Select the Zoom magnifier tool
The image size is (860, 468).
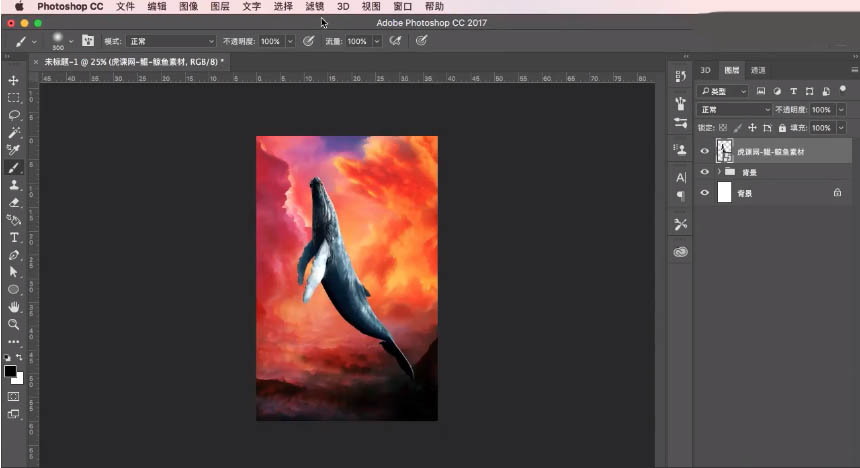(x=14, y=324)
